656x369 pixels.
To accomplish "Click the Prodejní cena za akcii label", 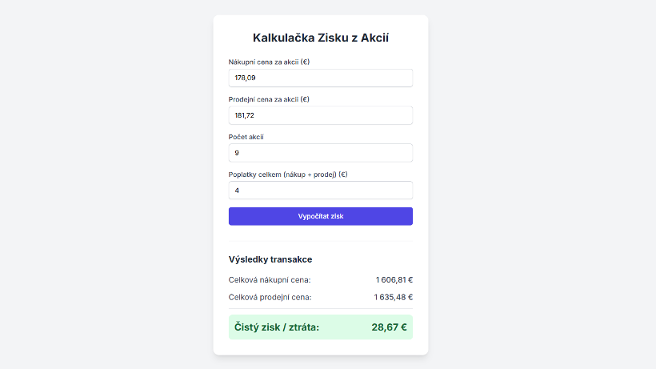I will pos(269,100).
